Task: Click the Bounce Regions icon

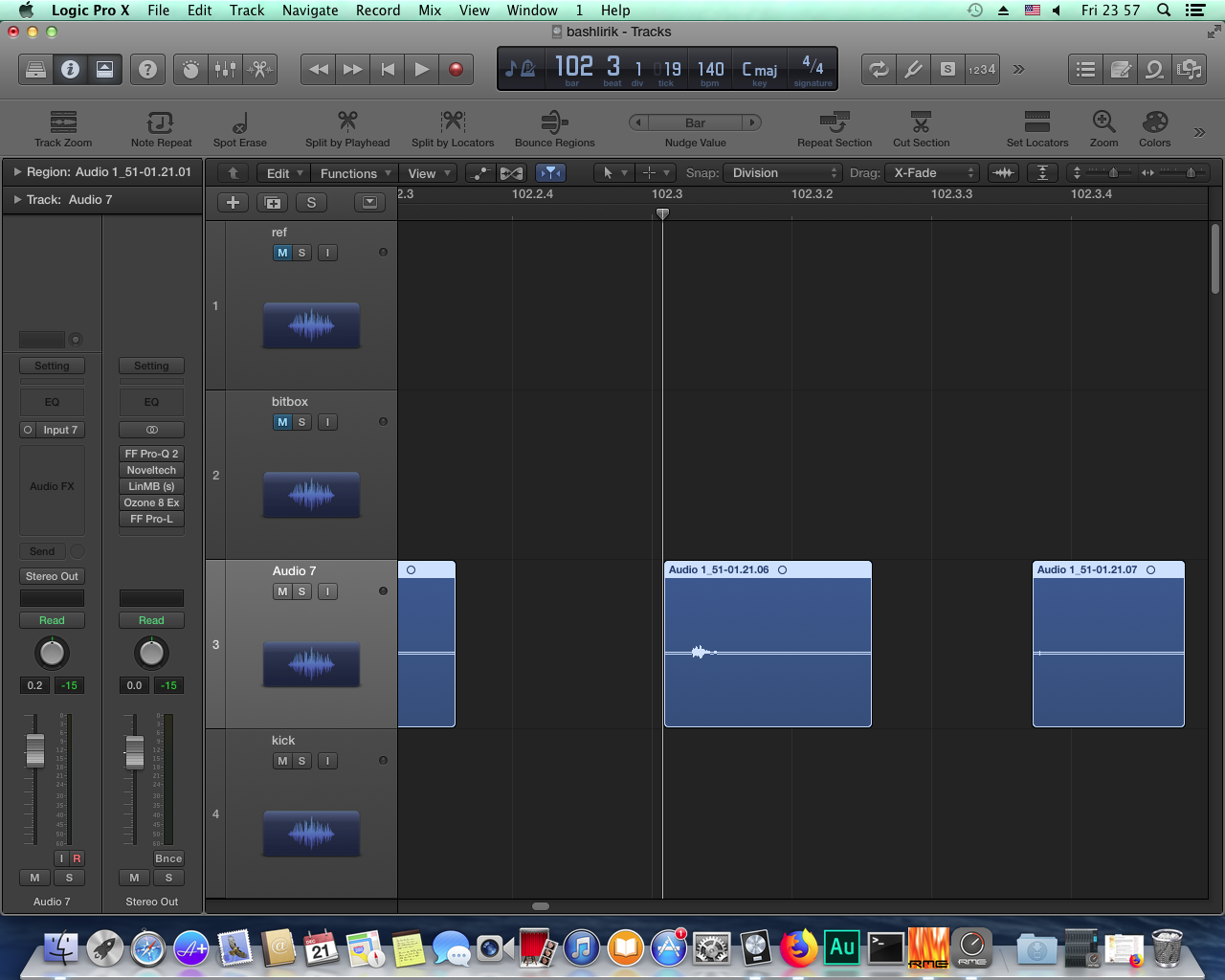Action: click(x=554, y=122)
